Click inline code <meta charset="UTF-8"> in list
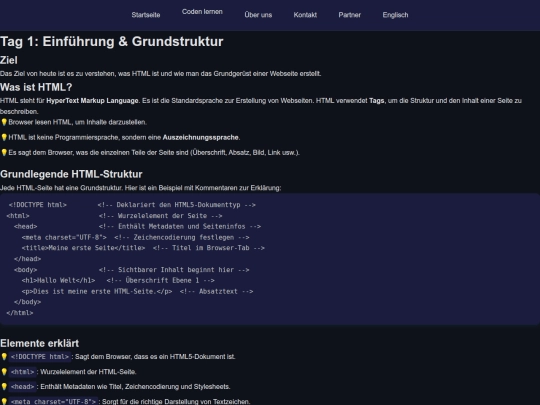The width and height of the screenshot is (540, 405). (53, 402)
